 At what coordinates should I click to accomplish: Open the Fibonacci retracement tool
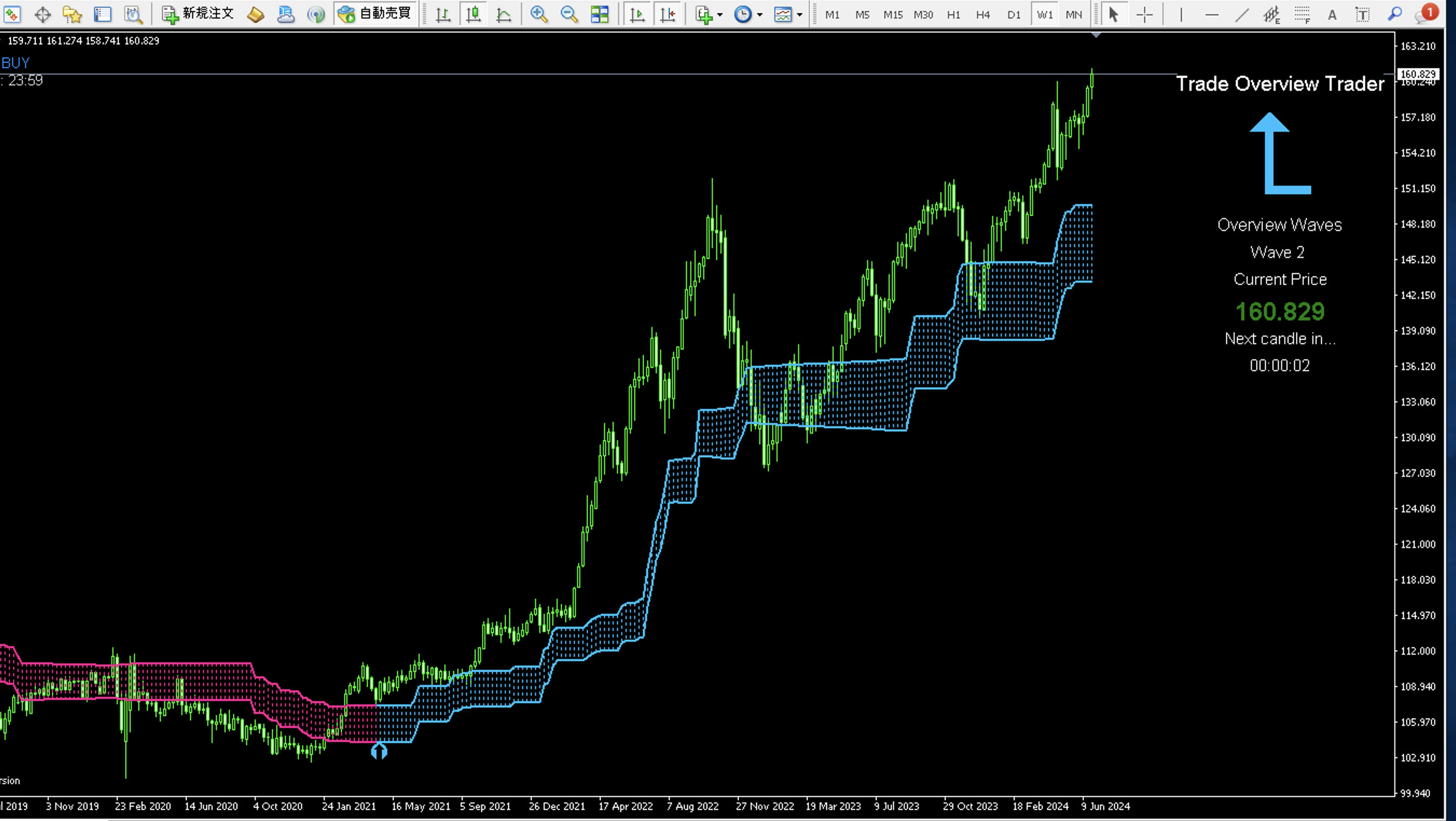(1302, 15)
